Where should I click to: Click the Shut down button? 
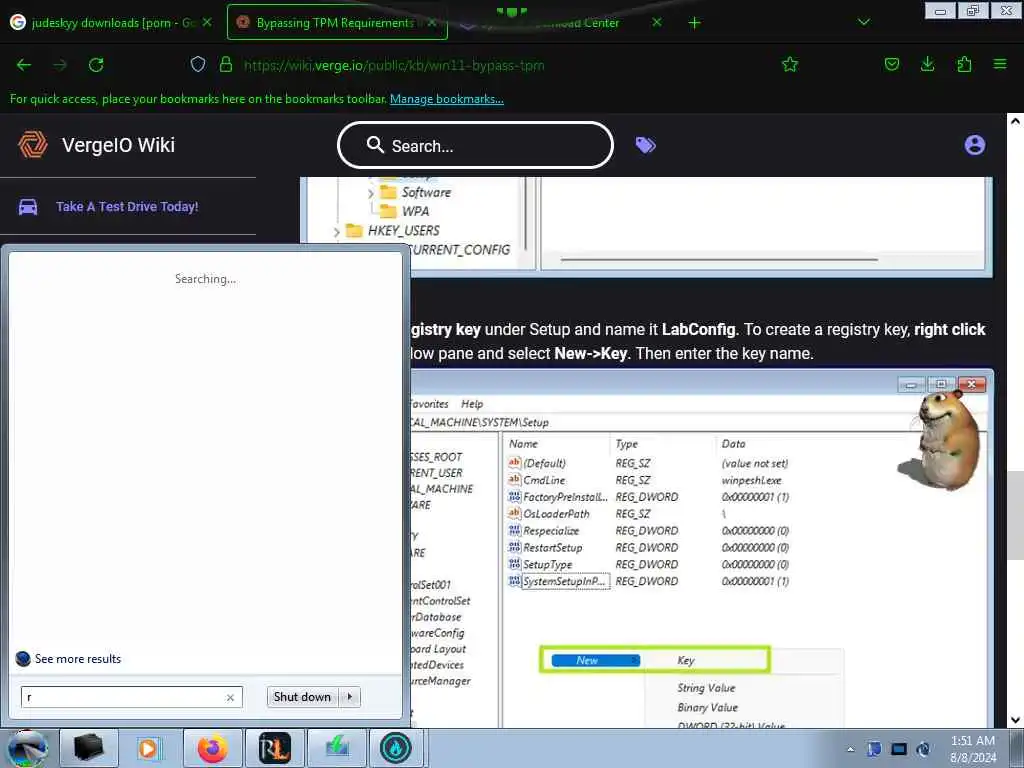click(x=302, y=697)
